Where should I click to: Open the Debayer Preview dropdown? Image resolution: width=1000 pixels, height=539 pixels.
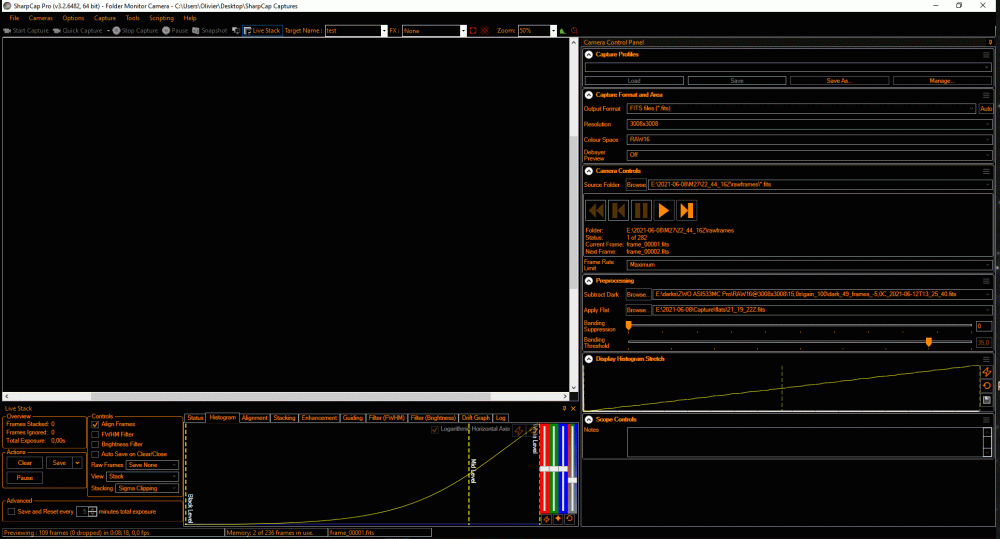click(x=809, y=155)
